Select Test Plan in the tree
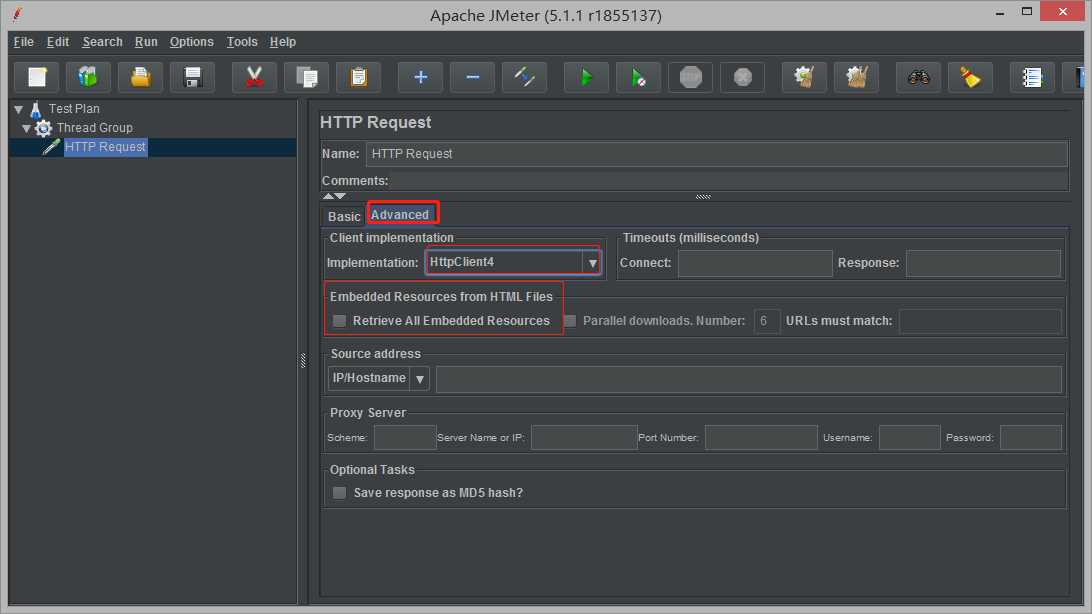Image resolution: width=1092 pixels, height=614 pixels. point(74,109)
